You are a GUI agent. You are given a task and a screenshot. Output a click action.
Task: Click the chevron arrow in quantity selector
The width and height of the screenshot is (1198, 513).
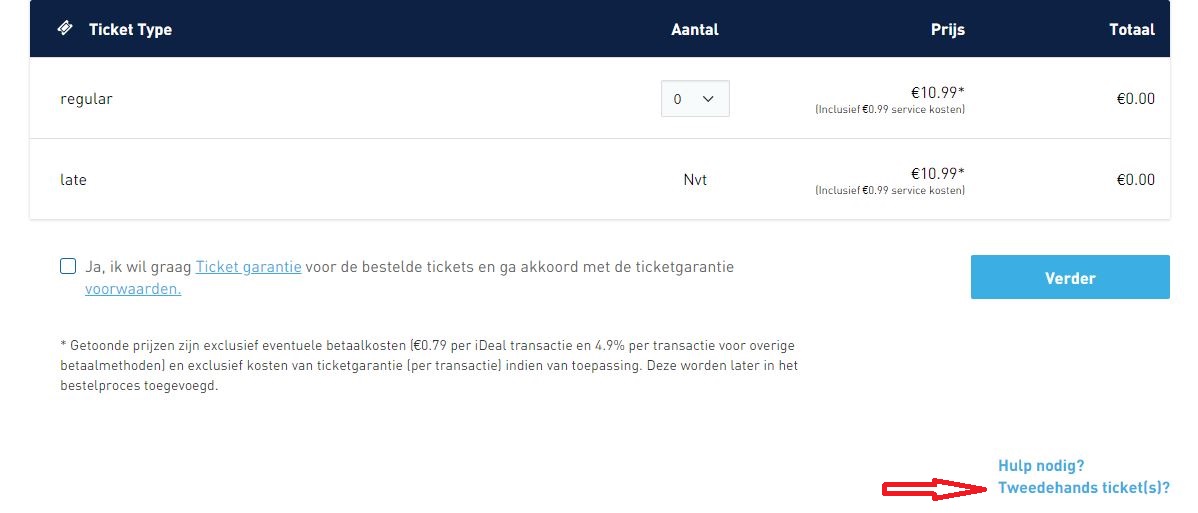[707, 99]
